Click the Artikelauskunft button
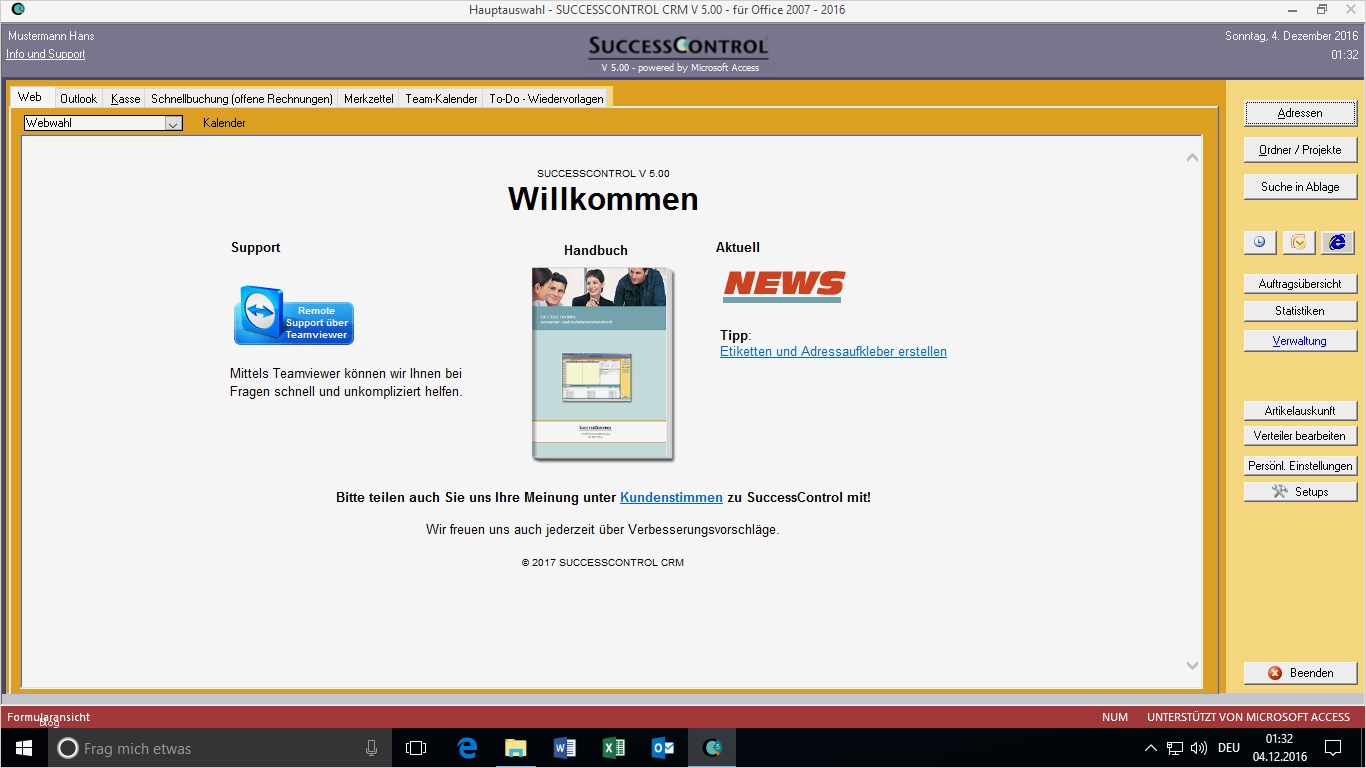The image size is (1366, 768). (1300, 411)
